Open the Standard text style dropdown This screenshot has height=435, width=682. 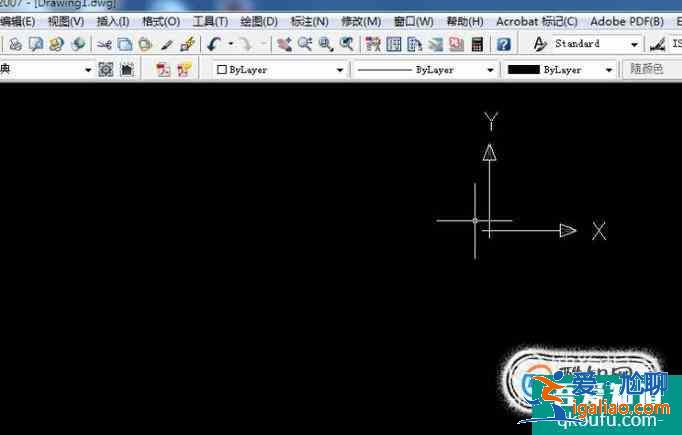coord(634,44)
